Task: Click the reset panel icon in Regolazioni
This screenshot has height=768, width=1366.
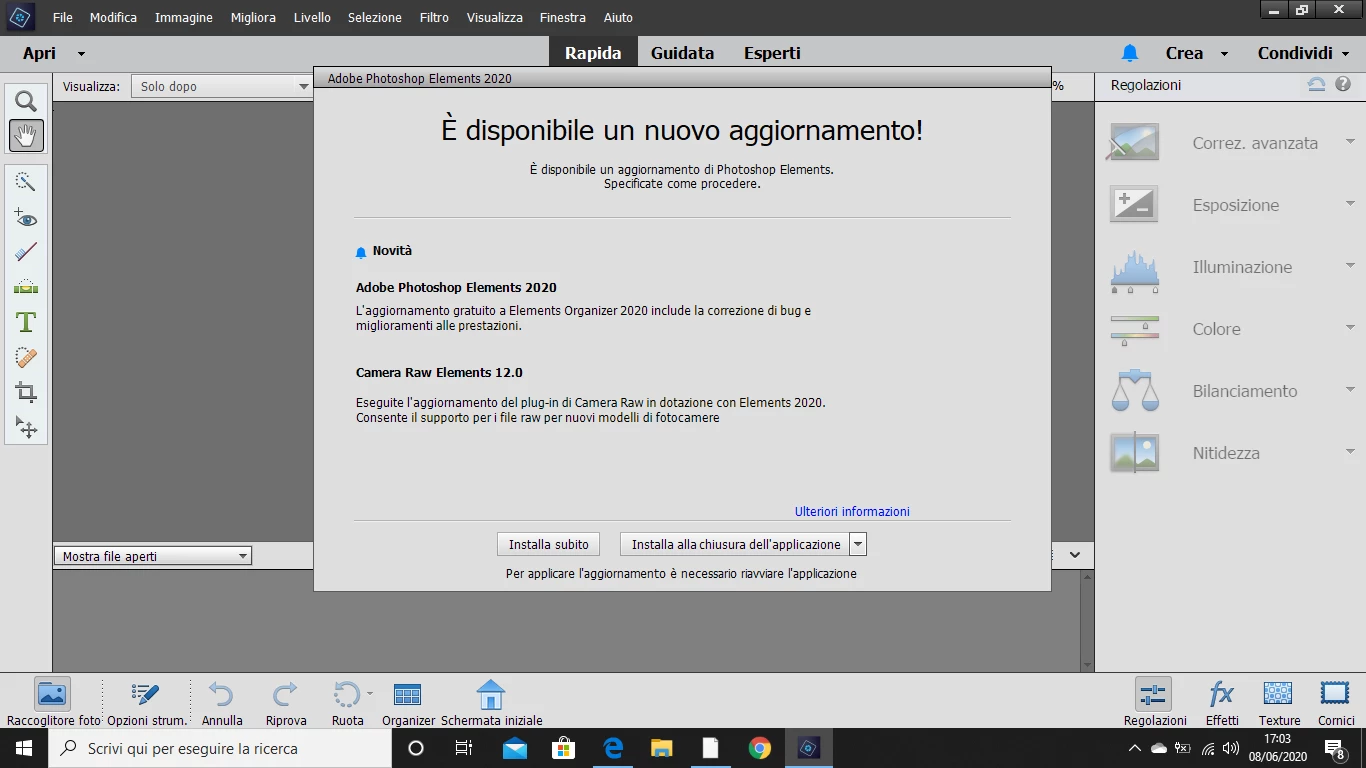Action: [1317, 85]
